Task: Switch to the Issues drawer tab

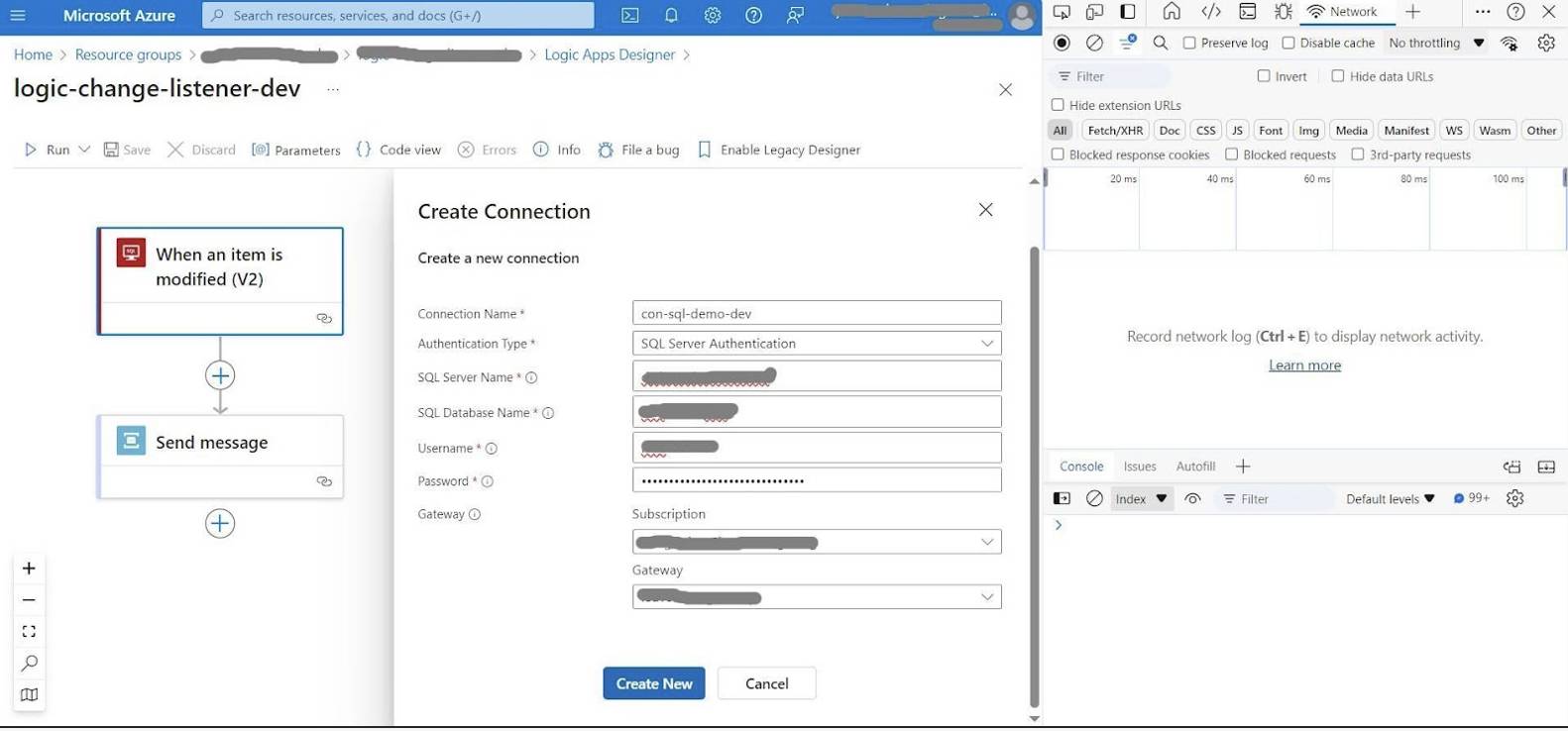Action: point(1140,467)
